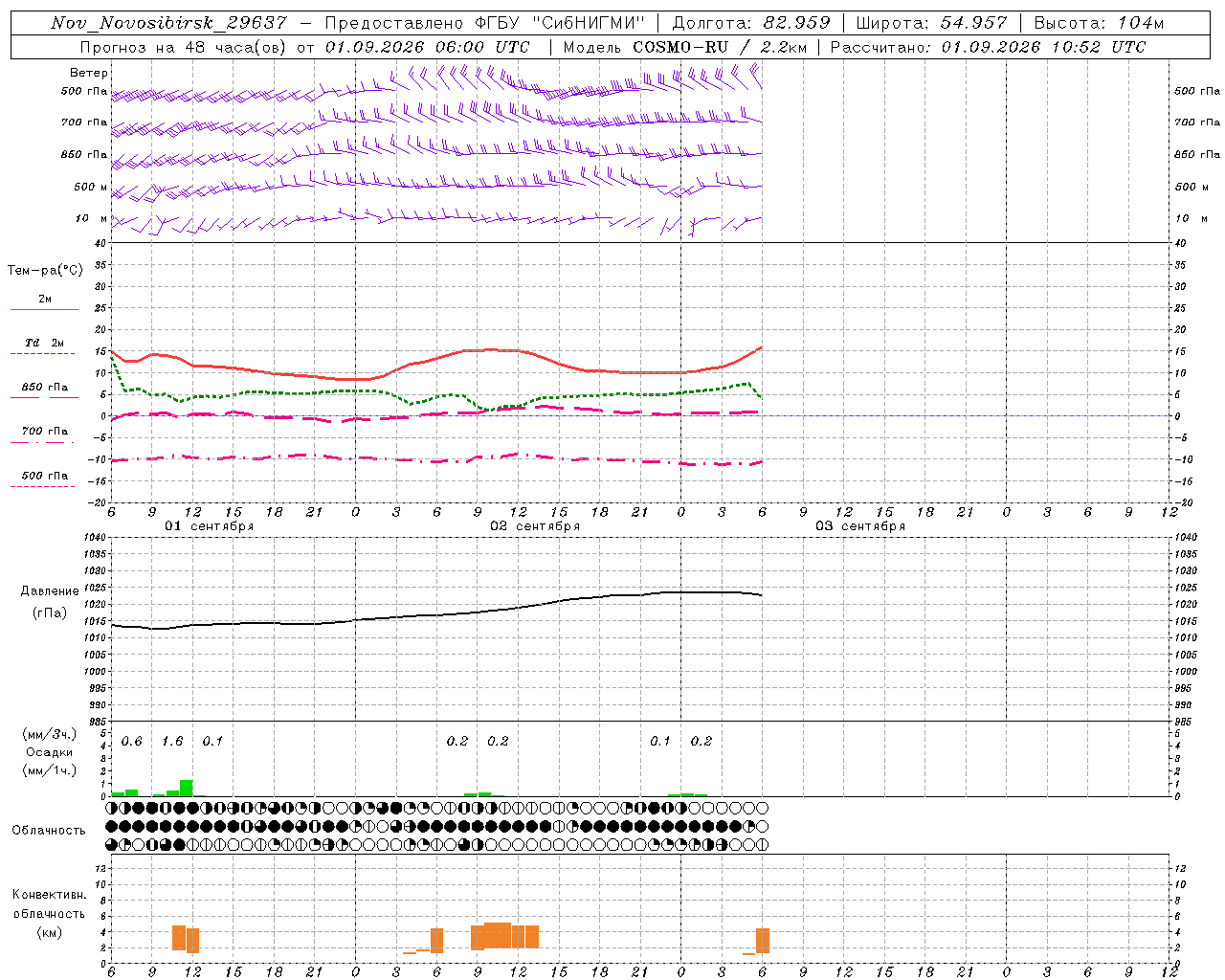The height and width of the screenshot is (980, 1225).
Task: Click the Тем-ра(°C) axis label
Action: pyautogui.click(x=45, y=271)
